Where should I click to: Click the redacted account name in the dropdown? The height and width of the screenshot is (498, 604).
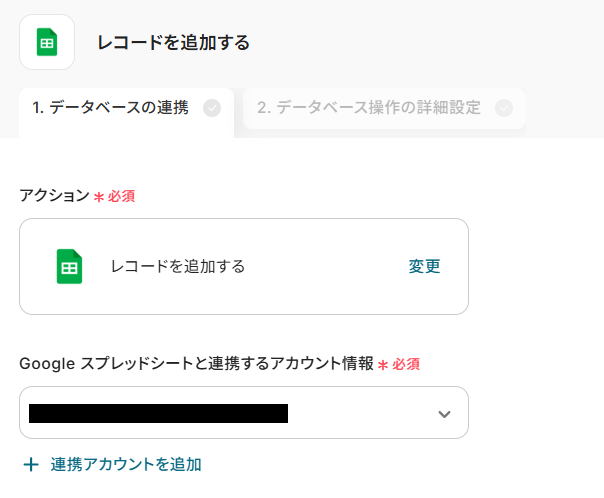[158, 413]
